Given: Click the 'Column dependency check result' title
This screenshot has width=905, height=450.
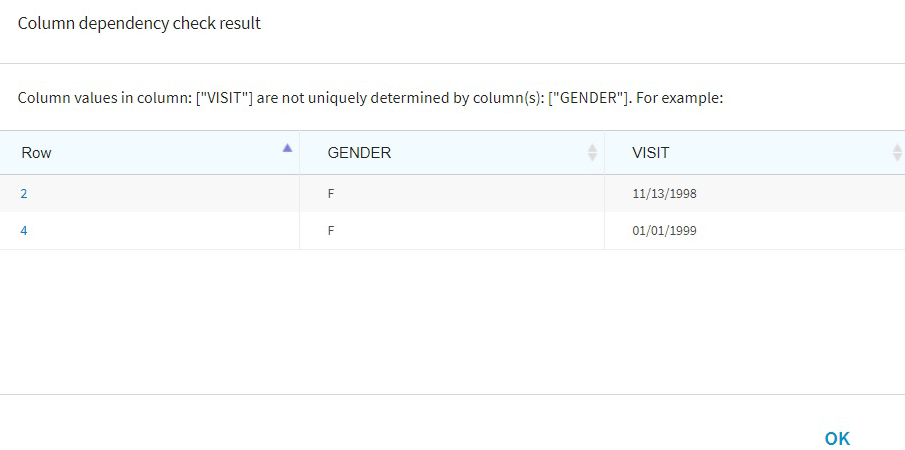Looking at the screenshot, I should [x=139, y=24].
